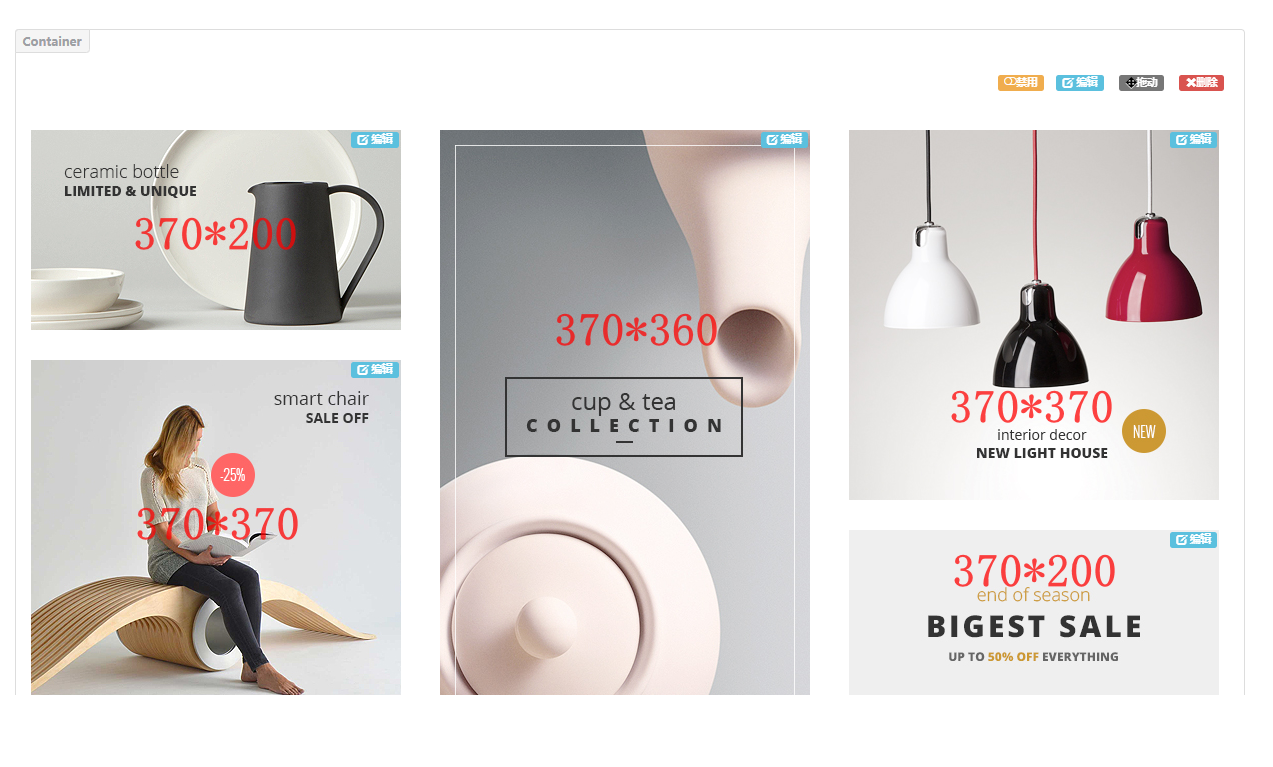The image size is (1273, 767).
Task: Edit the Bigest Sale banner via its 编辑 badge
Action: 1193,540
